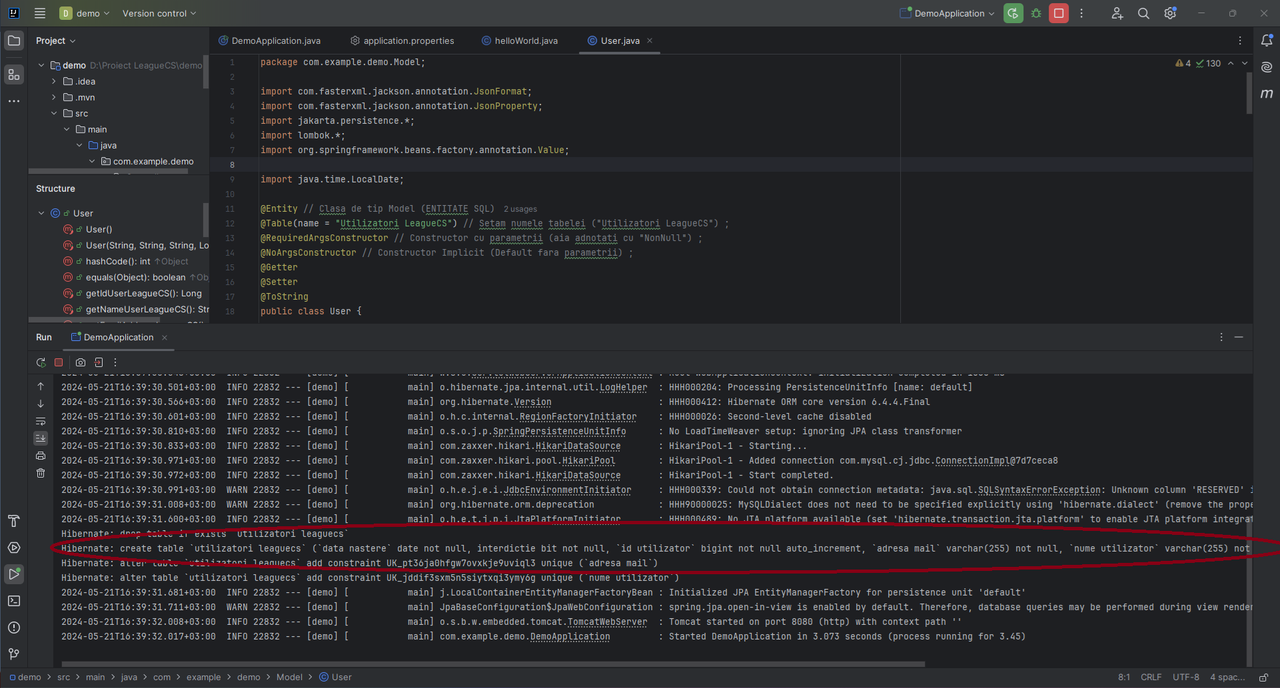The image size is (1280, 688).
Task: Toggle the Run tool window button
Action: [14, 574]
